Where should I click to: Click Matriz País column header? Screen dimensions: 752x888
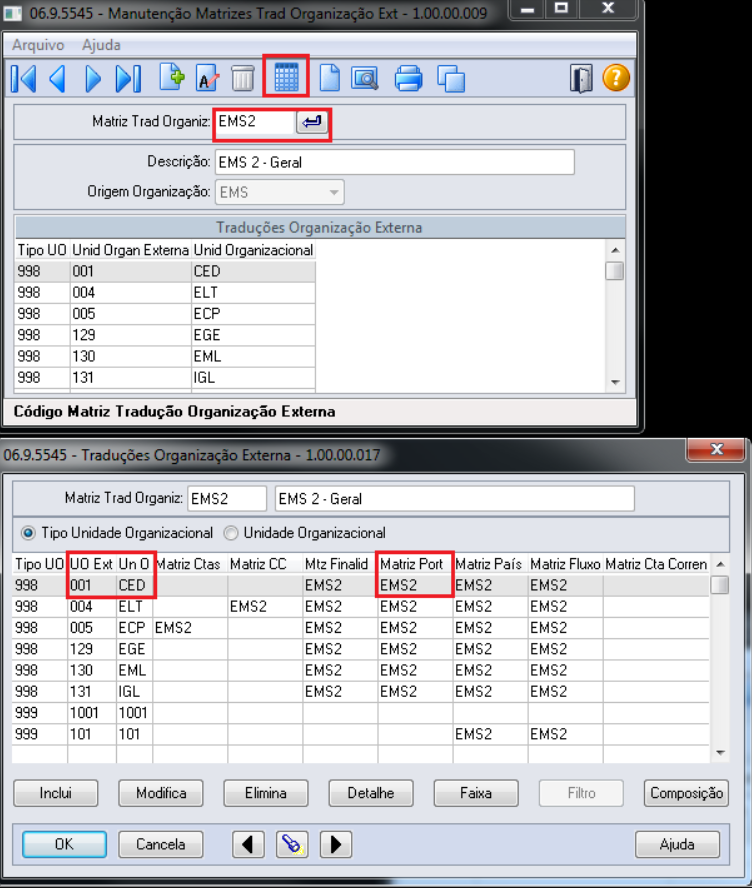click(x=490, y=564)
